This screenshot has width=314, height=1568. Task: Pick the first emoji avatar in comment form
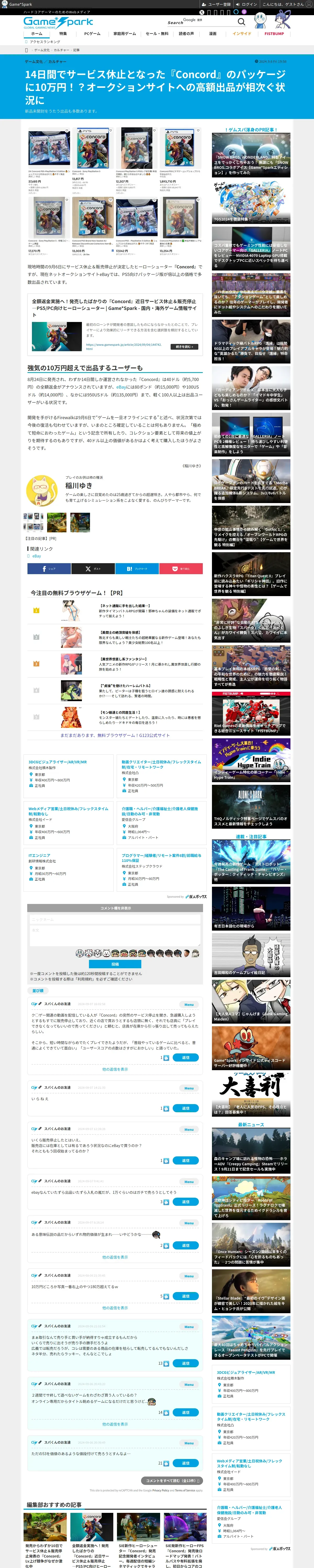pos(79,953)
